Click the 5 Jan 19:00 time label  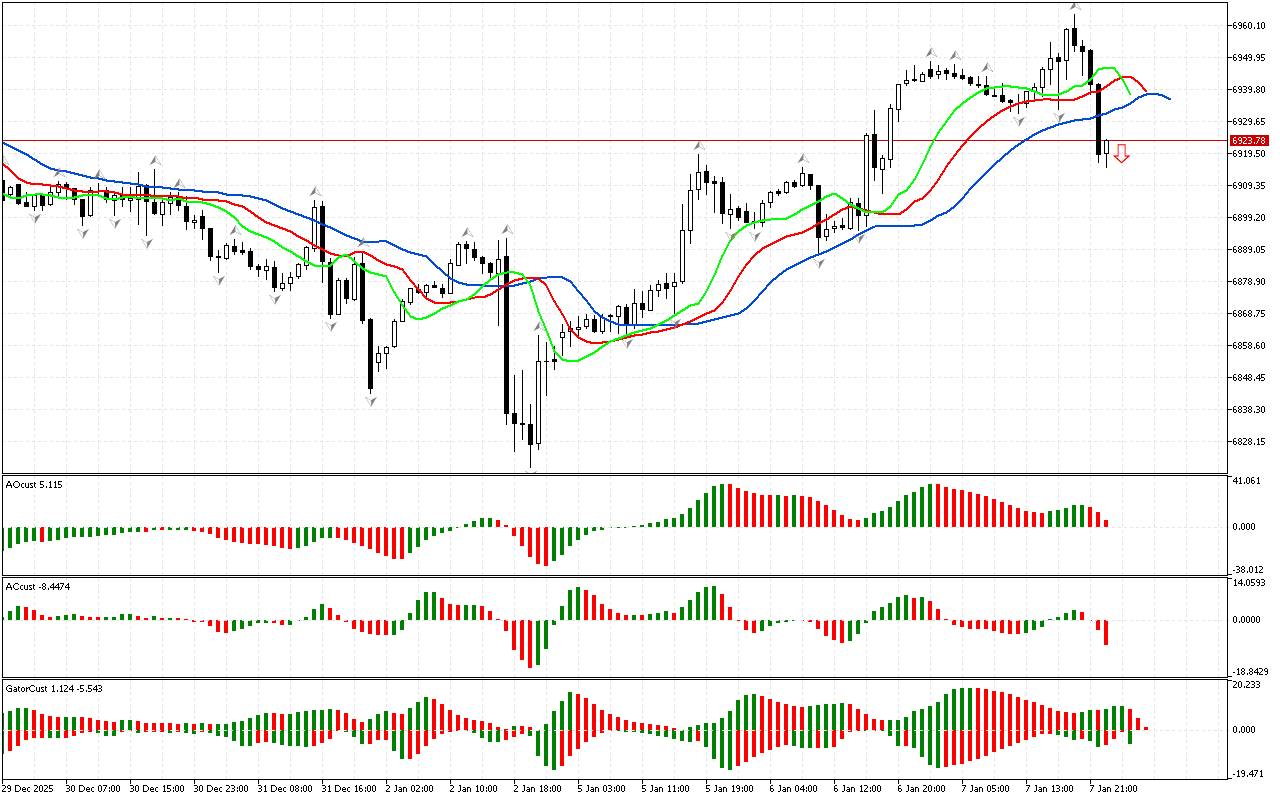pyautogui.click(x=731, y=789)
